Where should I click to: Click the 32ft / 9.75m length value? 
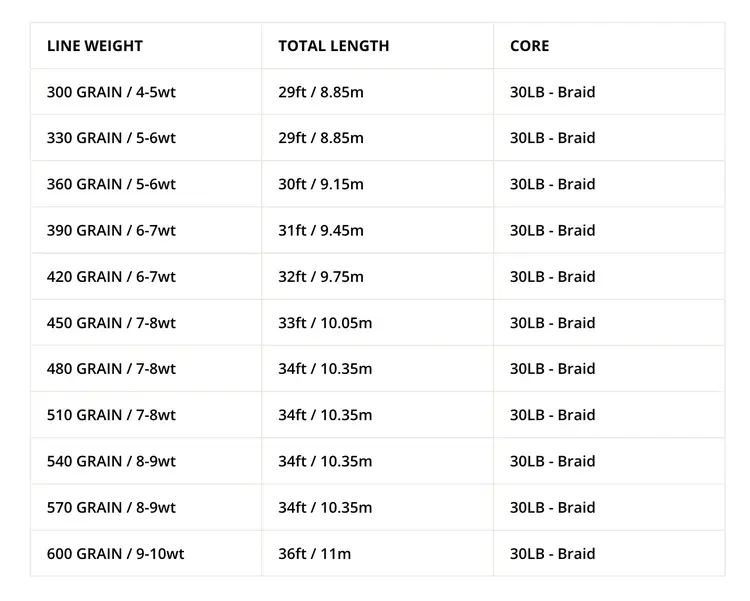[x=321, y=277]
